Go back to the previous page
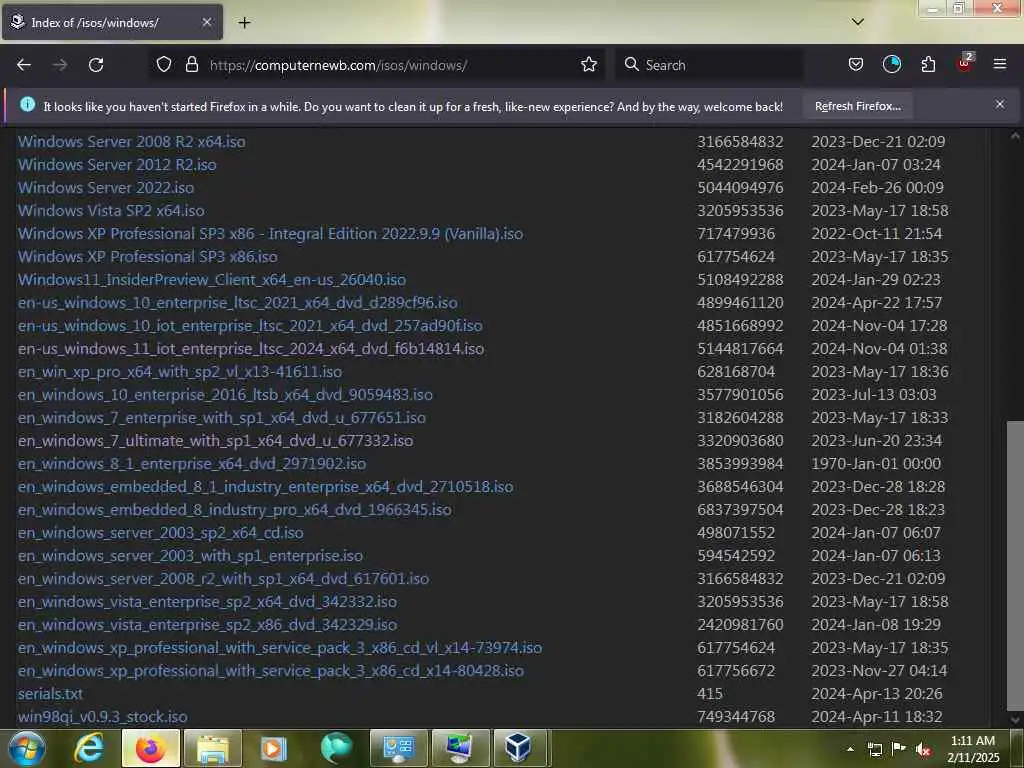Image resolution: width=1024 pixels, height=768 pixels. pos(24,65)
